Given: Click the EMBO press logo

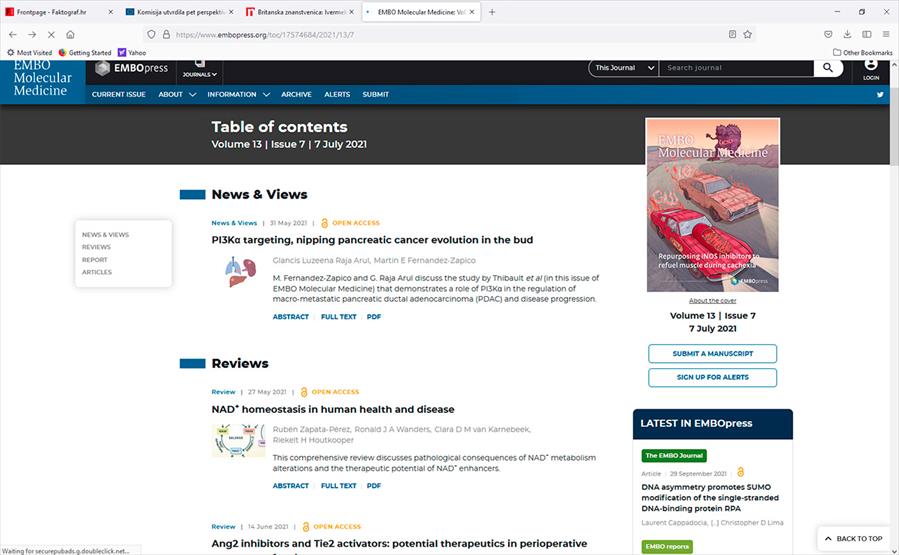Looking at the screenshot, I should coord(131,68).
